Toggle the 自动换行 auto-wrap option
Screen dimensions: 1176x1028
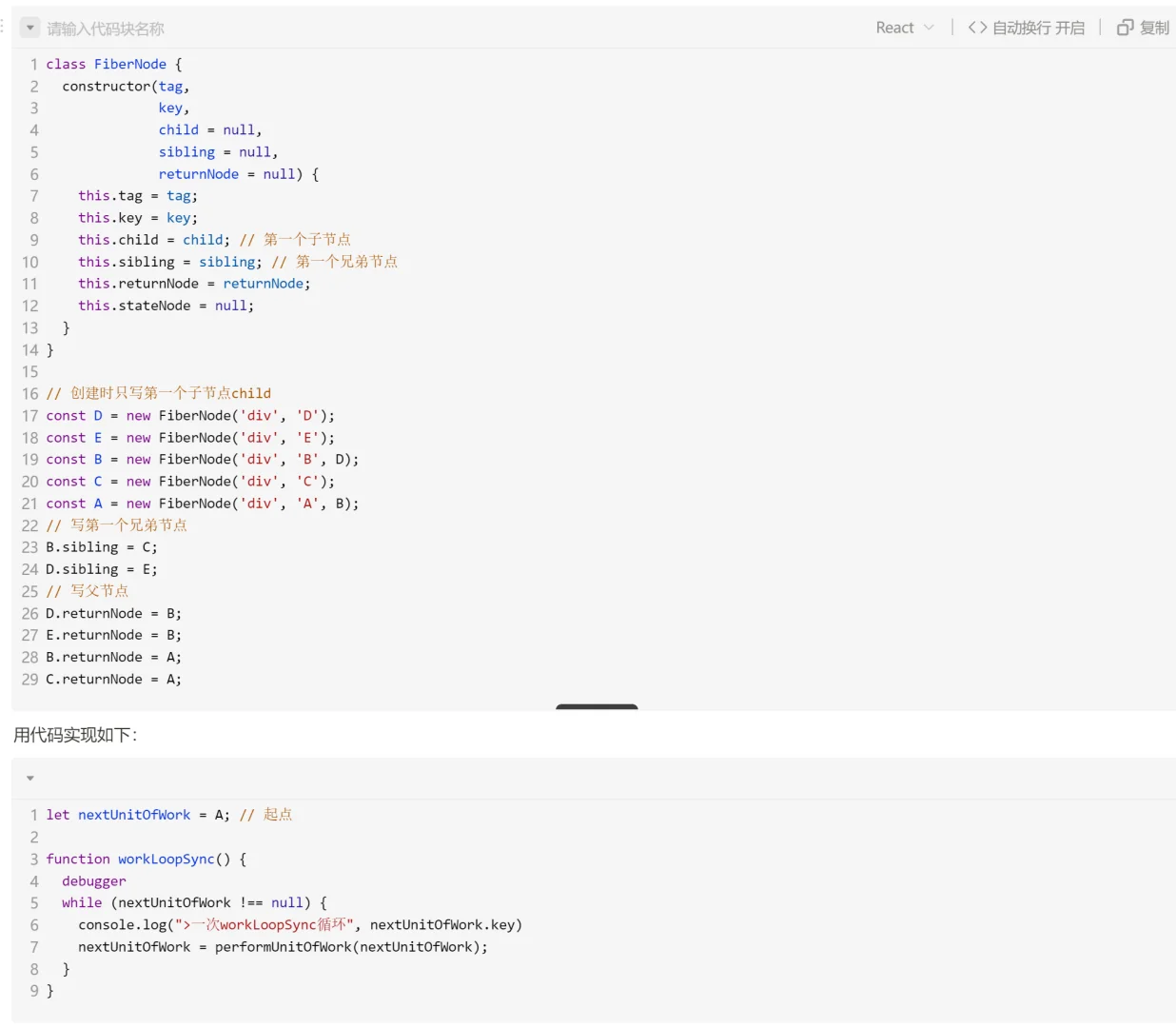tap(1027, 28)
